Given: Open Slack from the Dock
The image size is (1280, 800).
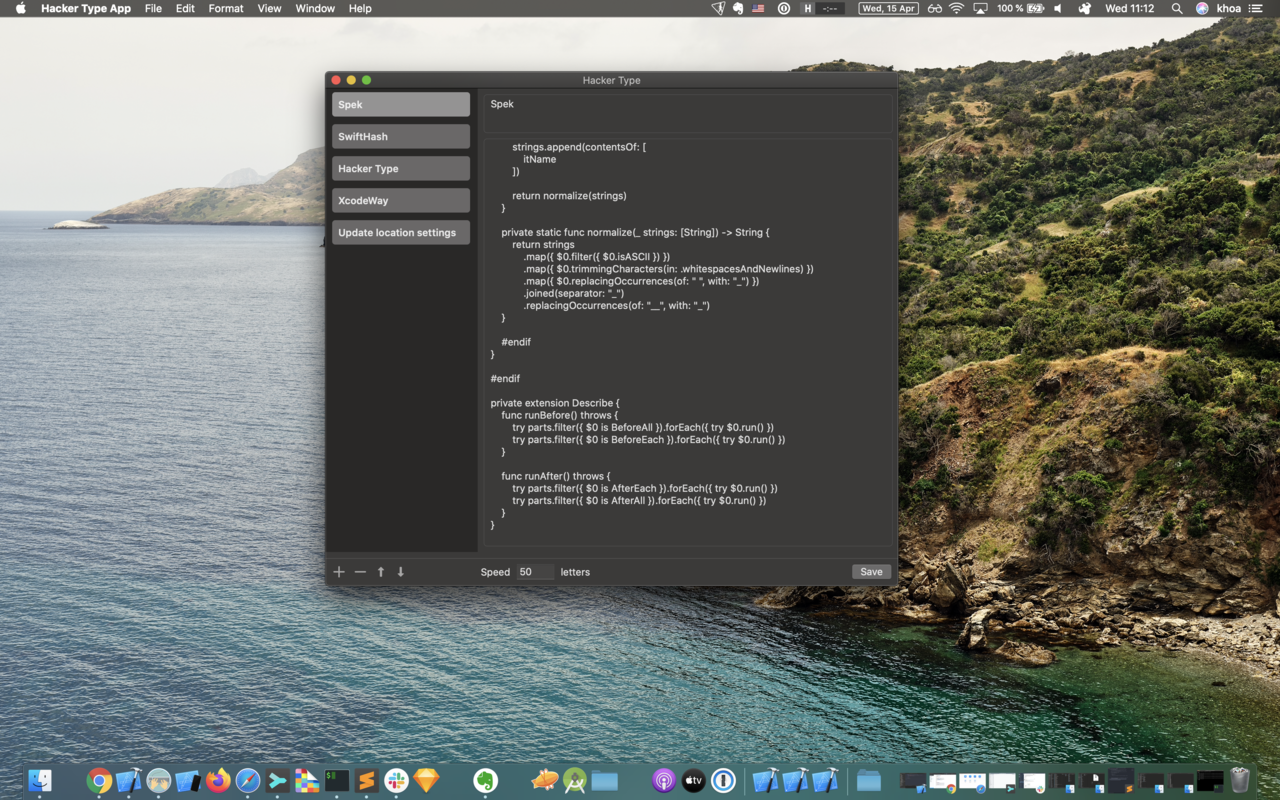Looking at the screenshot, I should click(397, 780).
